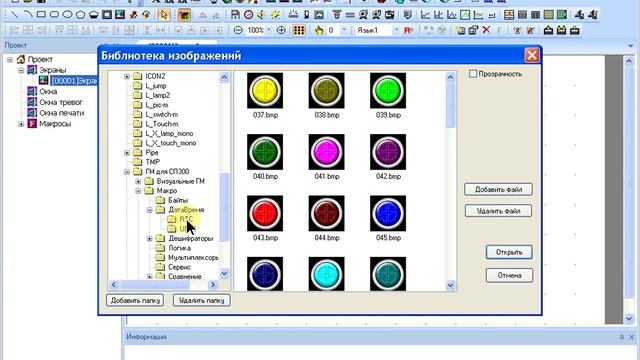Select the rectangle drawing tool
This screenshot has width=640, height=360.
tap(41, 15)
